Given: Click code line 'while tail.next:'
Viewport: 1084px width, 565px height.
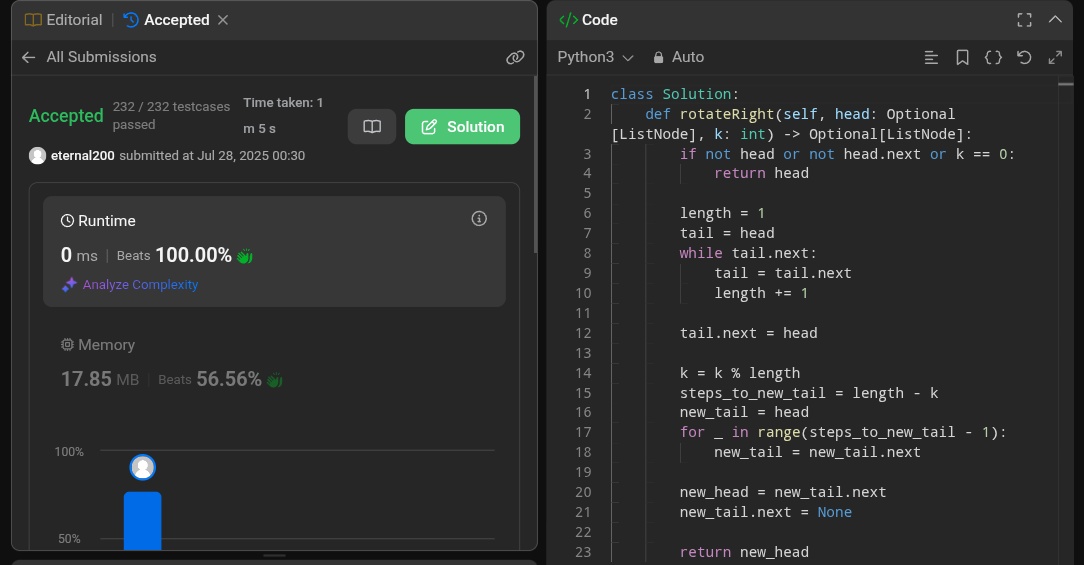Looking at the screenshot, I should pos(748,253).
